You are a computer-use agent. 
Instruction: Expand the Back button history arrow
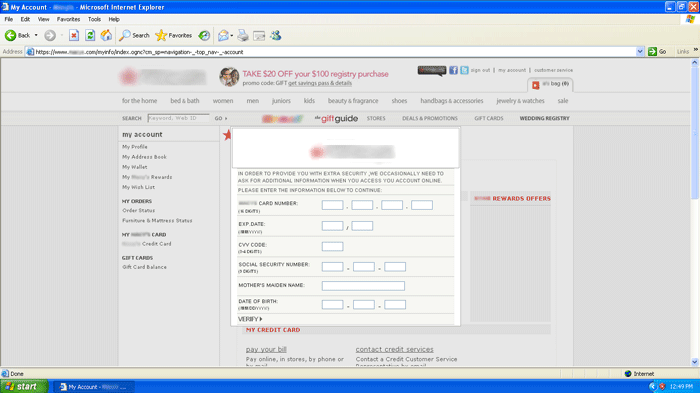[36, 35]
